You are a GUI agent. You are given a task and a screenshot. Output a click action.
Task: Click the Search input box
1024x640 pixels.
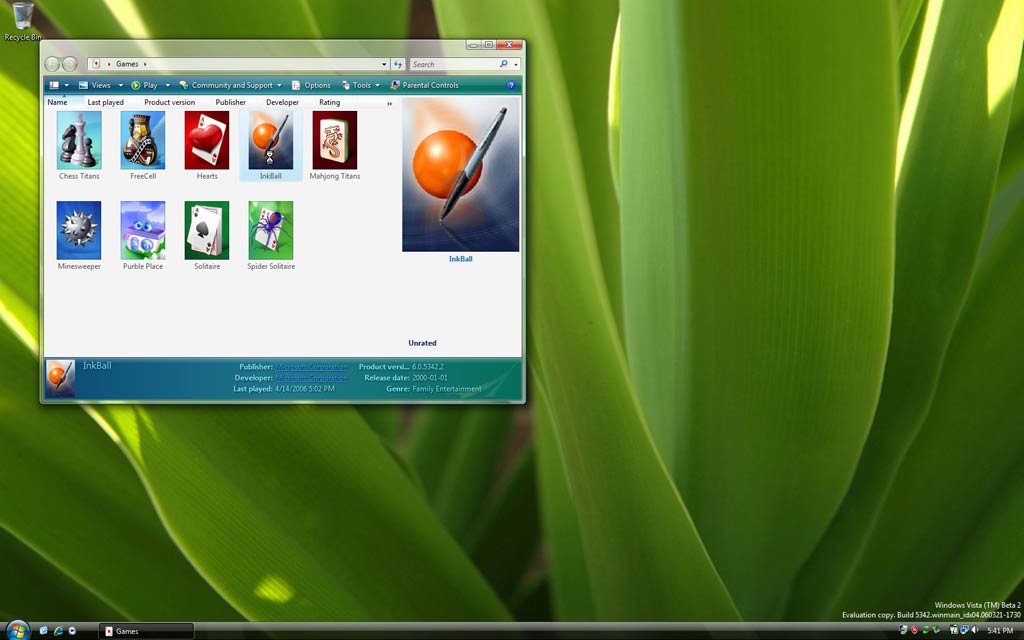pyautogui.click(x=455, y=64)
